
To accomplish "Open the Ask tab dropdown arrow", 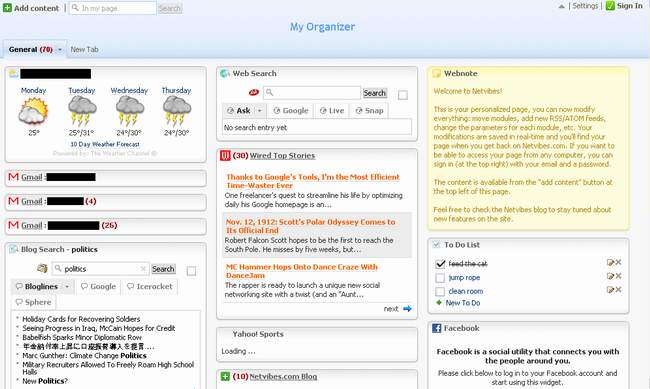I will [260, 111].
